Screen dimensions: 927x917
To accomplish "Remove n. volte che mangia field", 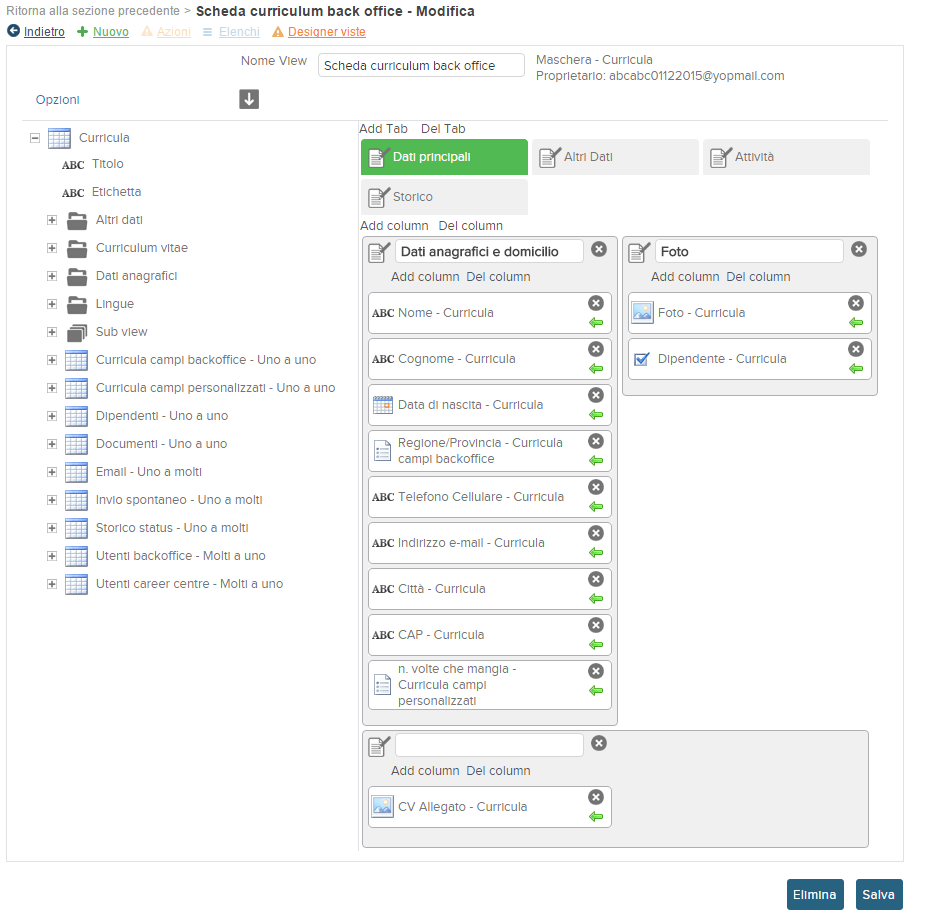I will tap(595, 672).
